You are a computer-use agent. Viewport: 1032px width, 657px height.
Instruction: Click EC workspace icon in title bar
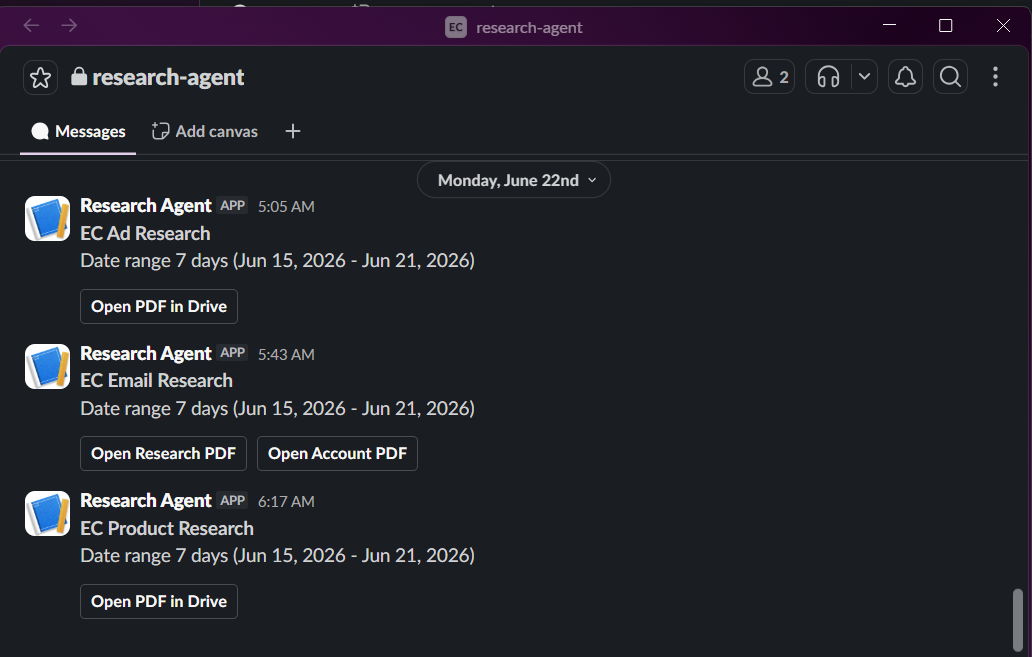click(455, 27)
